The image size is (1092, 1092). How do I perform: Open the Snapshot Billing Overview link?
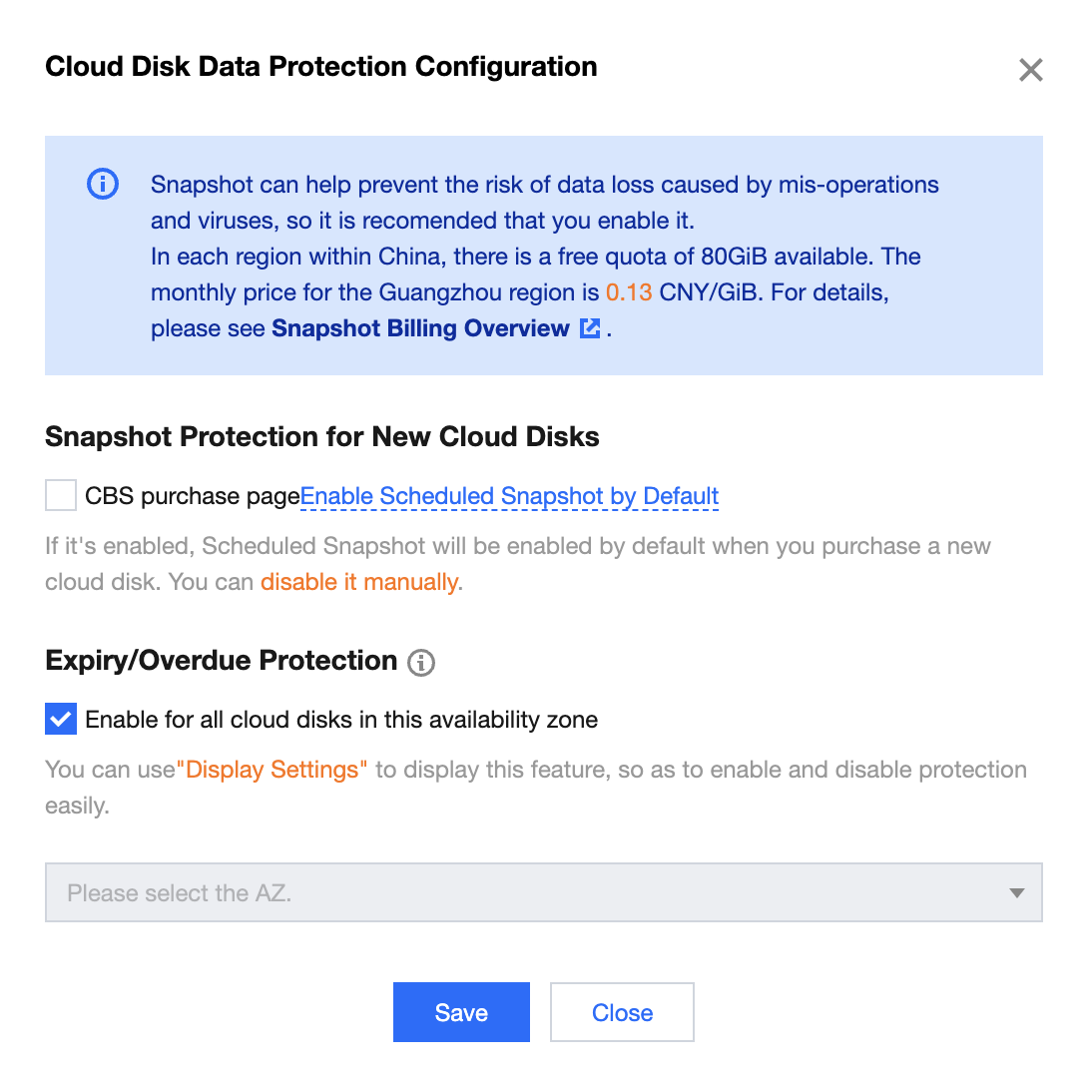pyautogui.click(x=420, y=328)
